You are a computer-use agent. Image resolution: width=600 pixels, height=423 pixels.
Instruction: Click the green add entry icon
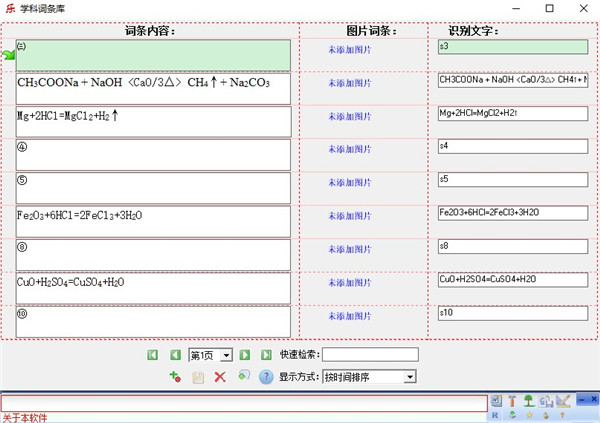(x=175, y=377)
